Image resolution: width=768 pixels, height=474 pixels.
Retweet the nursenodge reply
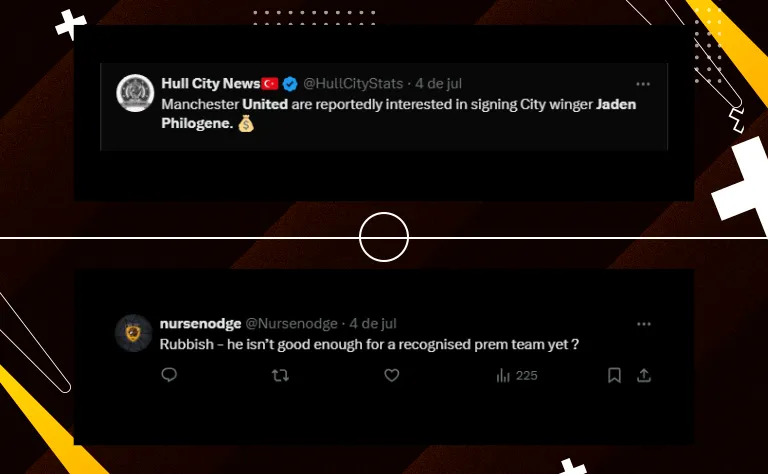point(280,376)
